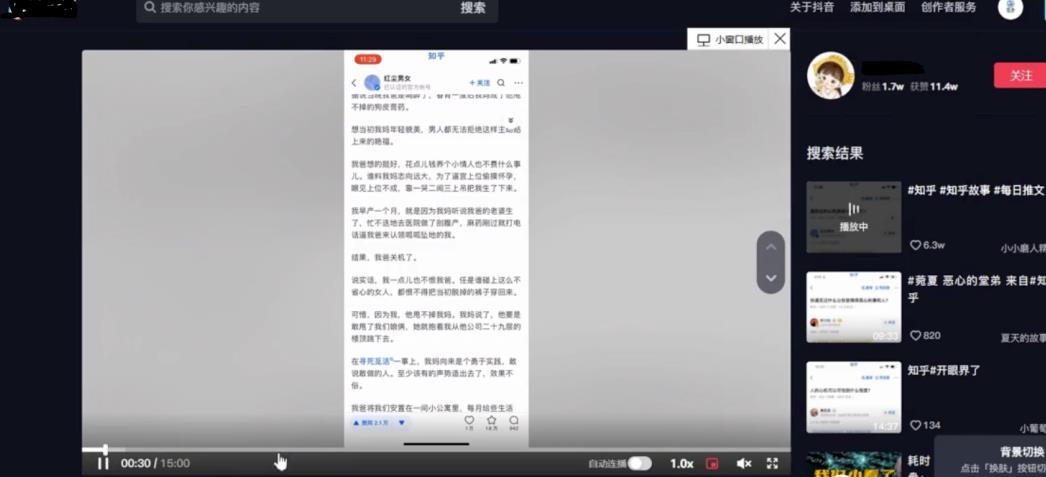
Task: Click the 小窗口播放 mini-window button
Action: click(729, 39)
